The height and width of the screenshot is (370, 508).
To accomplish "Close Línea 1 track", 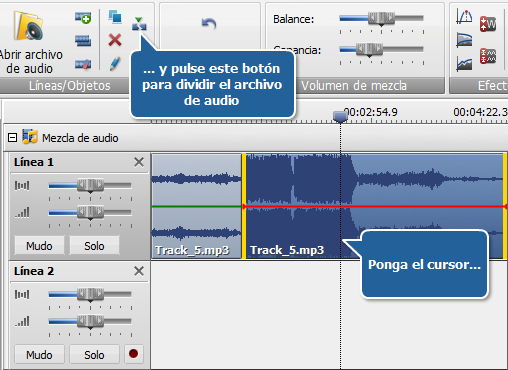I will pyautogui.click(x=139, y=162).
